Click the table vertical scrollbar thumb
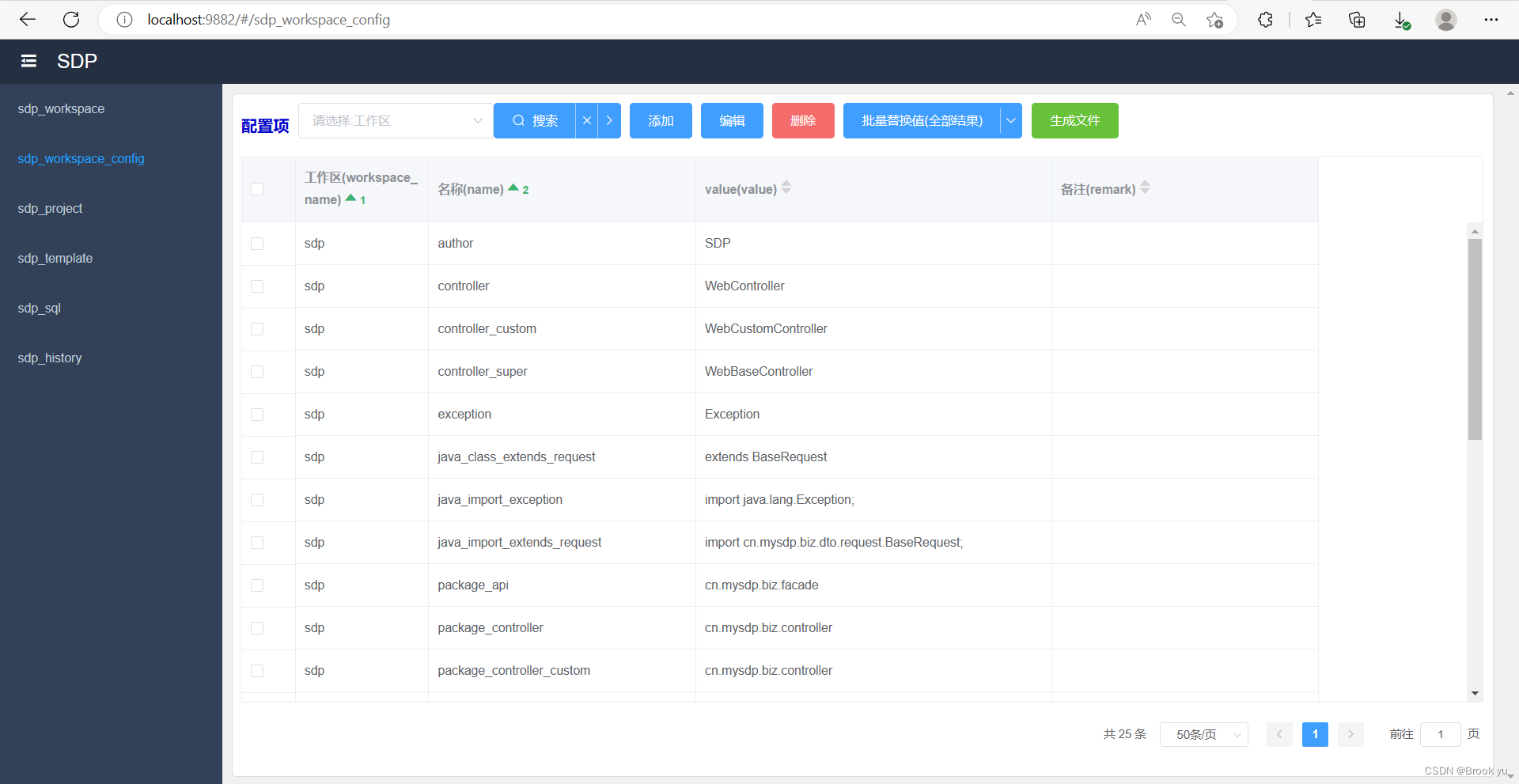 pos(1475,339)
